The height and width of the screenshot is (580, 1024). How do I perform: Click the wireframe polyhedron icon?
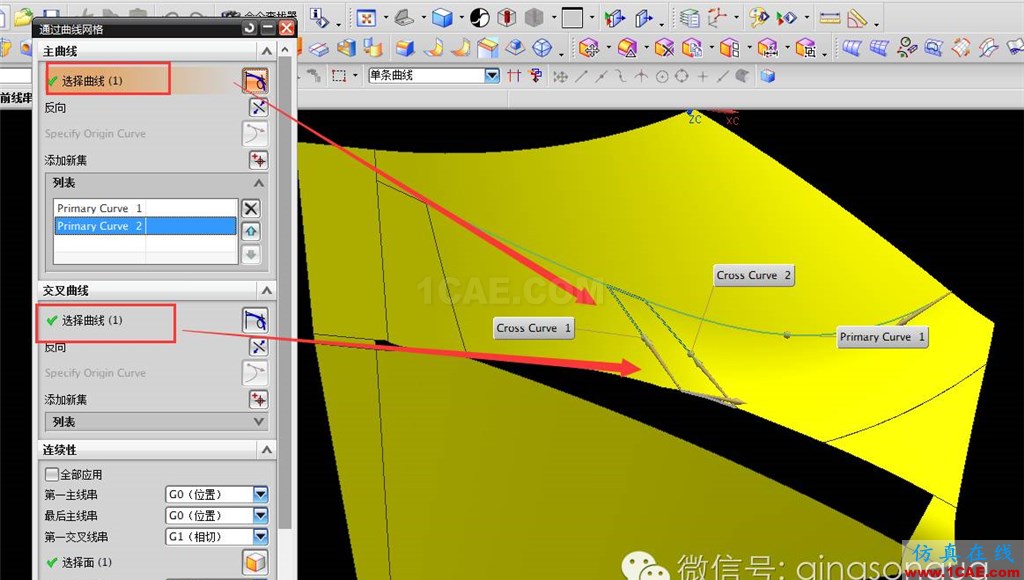coord(542,48)
